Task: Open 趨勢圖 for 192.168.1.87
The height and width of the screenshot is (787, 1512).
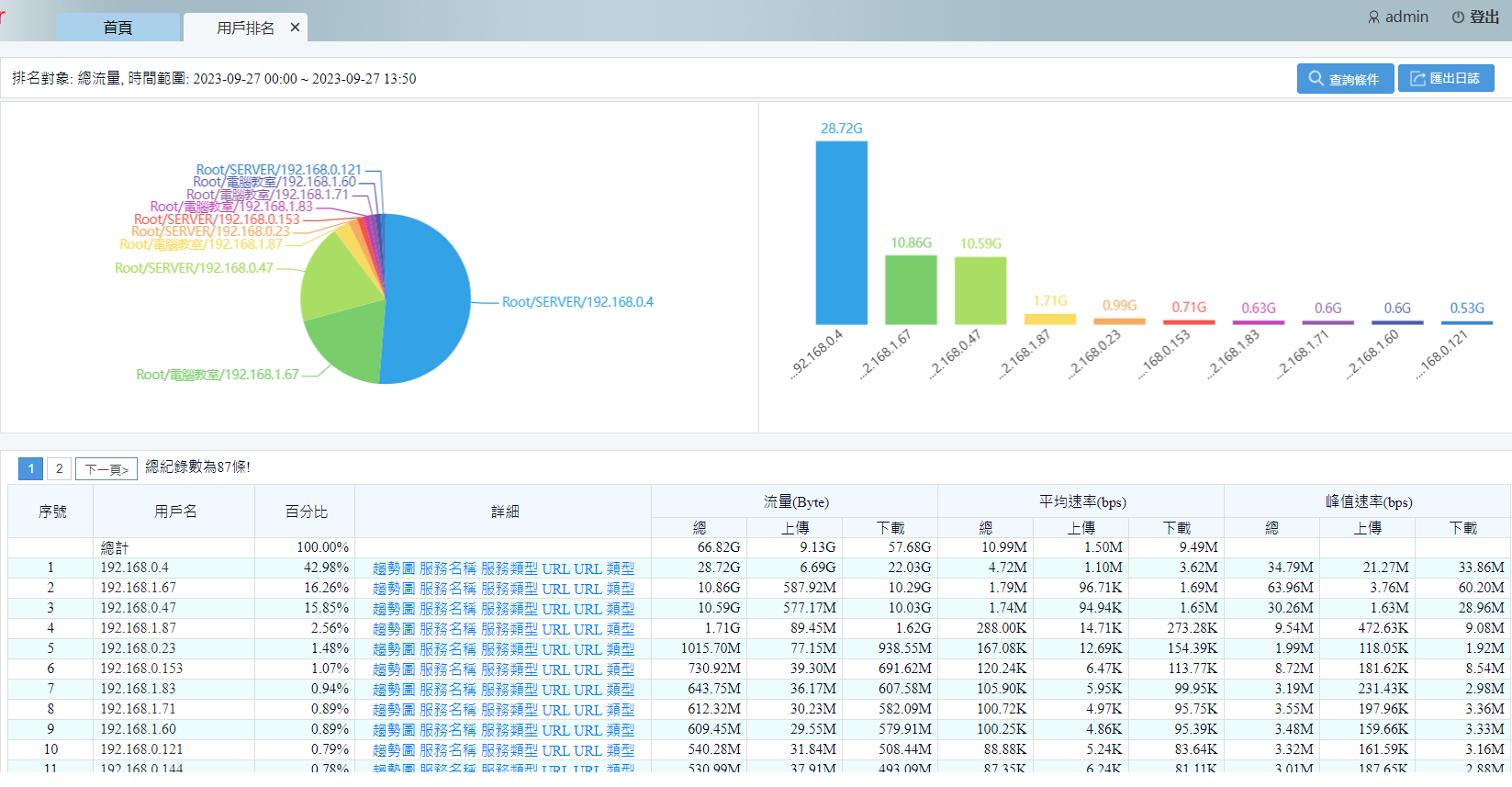Action: 394,629
